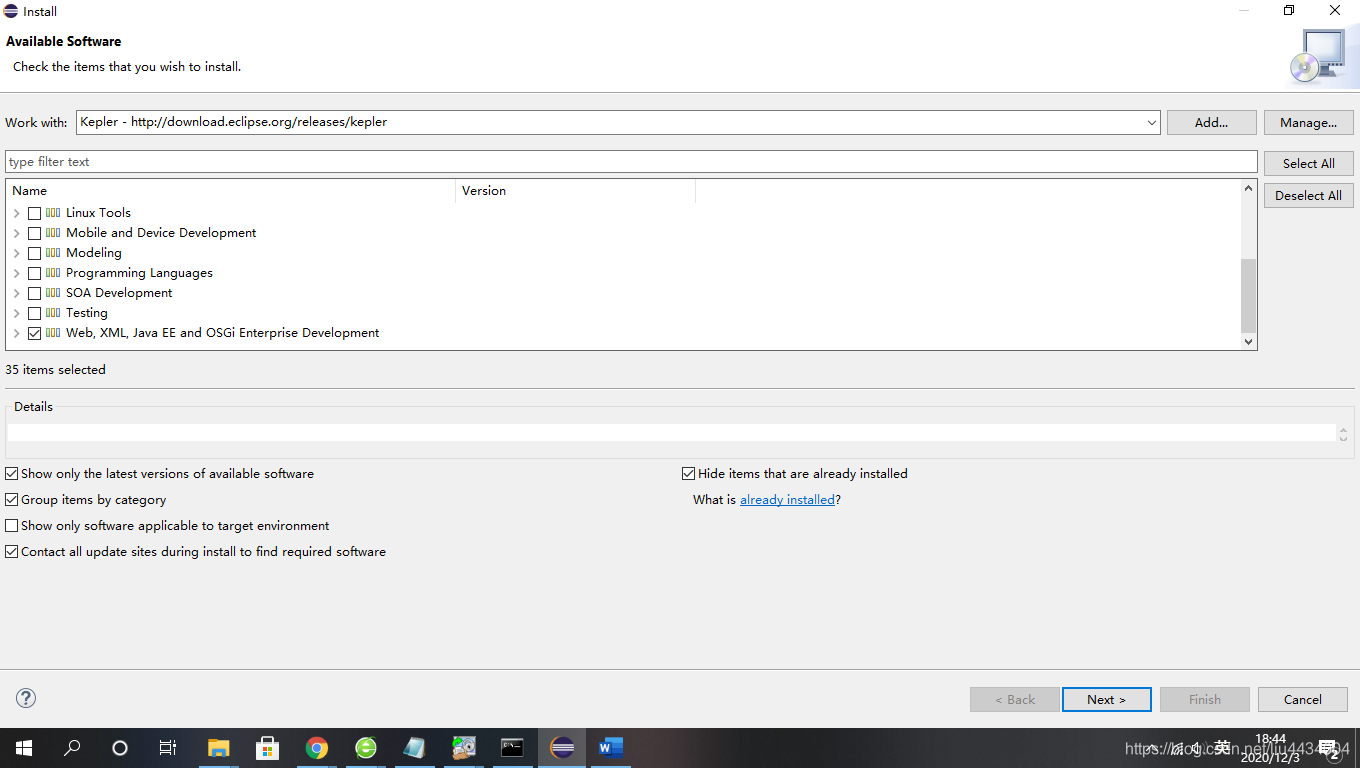Check the Modeling checkbox
Viewport: 1360px width, 768px height.
pos(35,253)
